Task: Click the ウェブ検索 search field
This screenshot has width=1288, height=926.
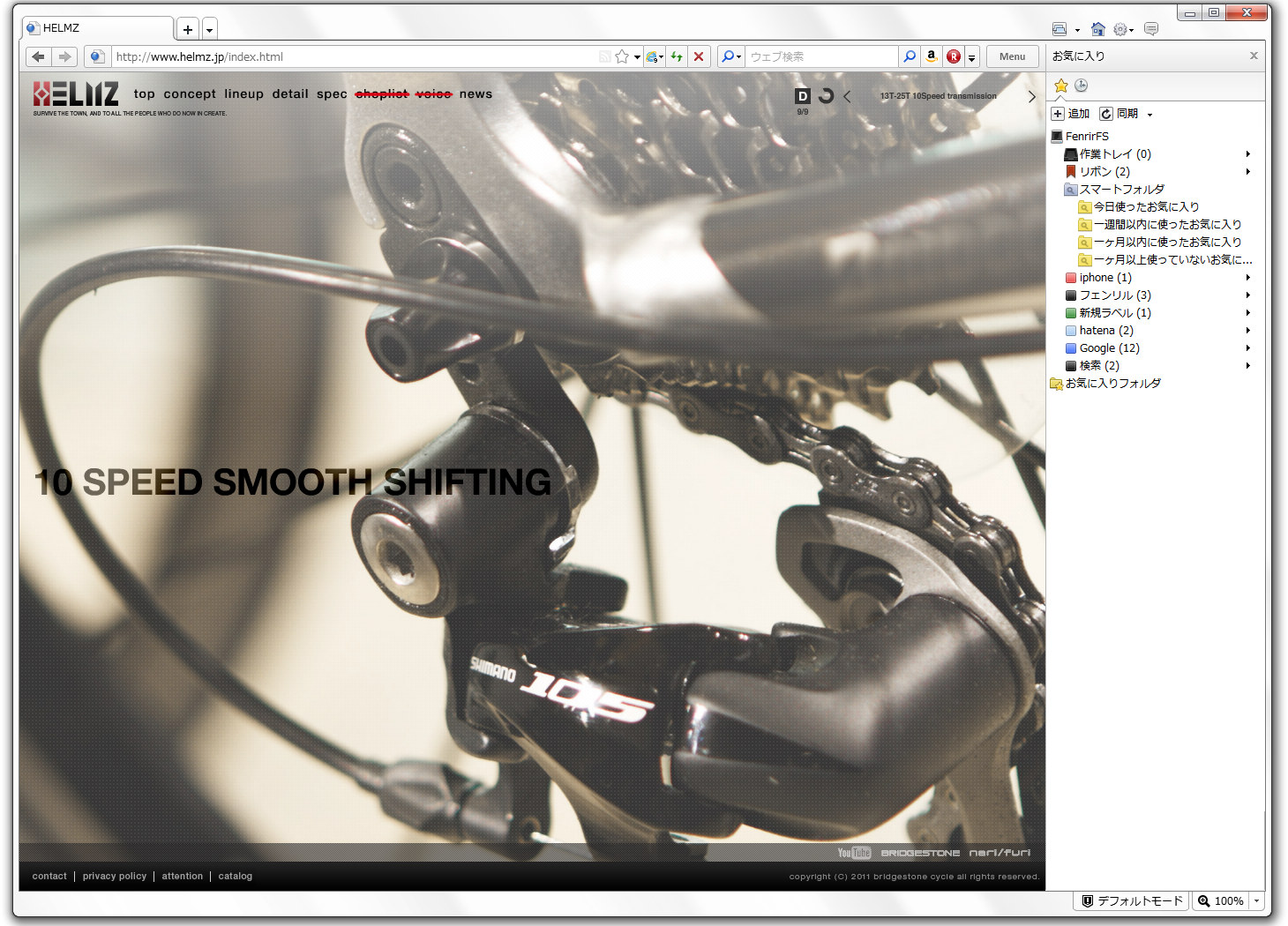Action: pos(821,56)
